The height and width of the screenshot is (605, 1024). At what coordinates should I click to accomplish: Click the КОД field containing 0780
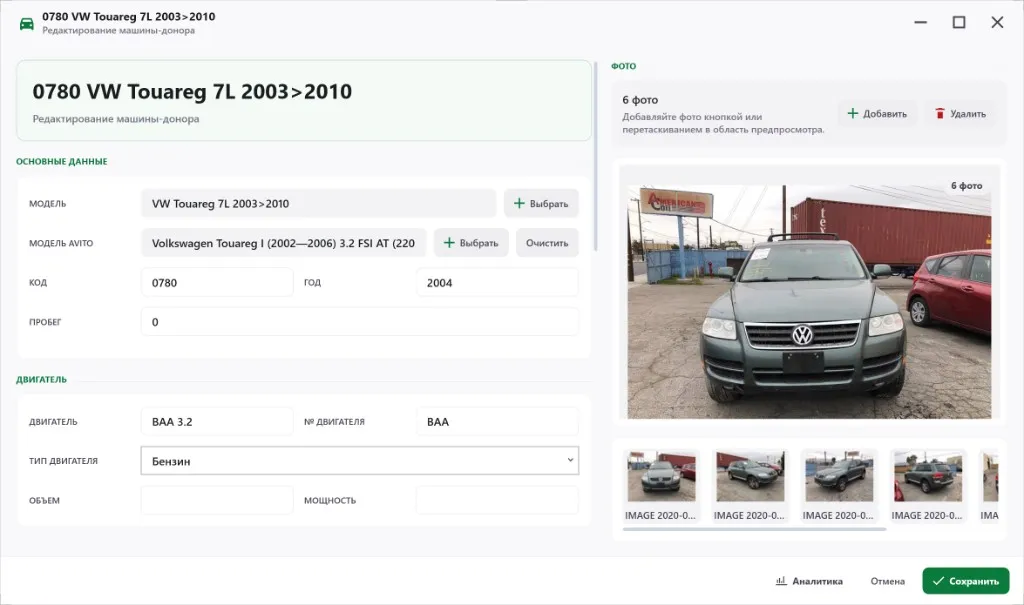click(217, 282)
